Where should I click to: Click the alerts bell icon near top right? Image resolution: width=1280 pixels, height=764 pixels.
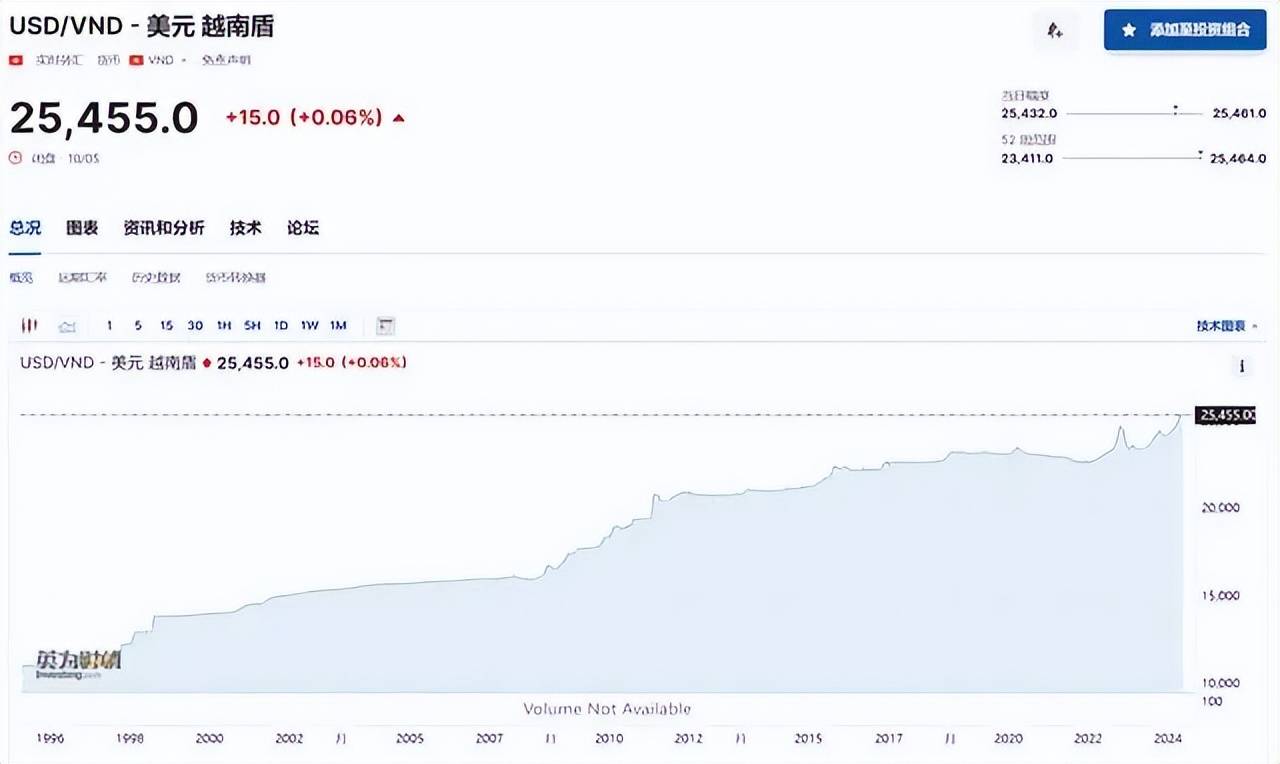click(x=1055, y=31)
